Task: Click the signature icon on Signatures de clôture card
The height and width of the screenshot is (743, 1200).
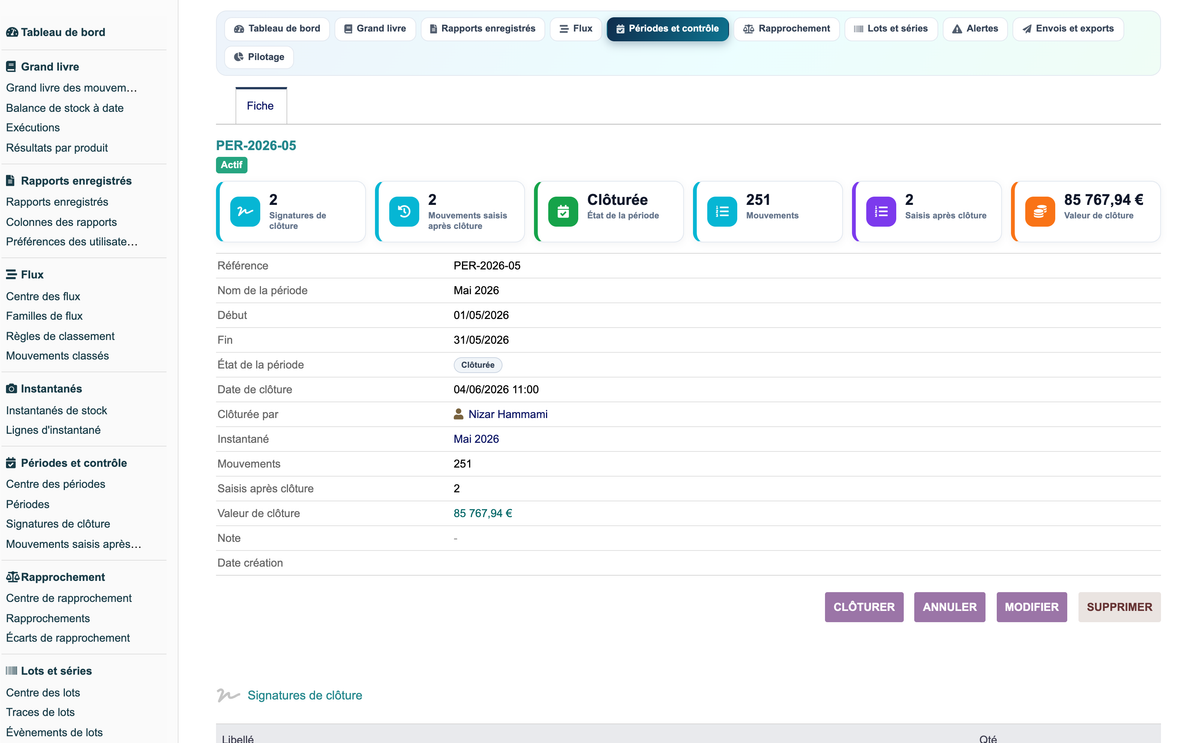Action: [245, 212]
